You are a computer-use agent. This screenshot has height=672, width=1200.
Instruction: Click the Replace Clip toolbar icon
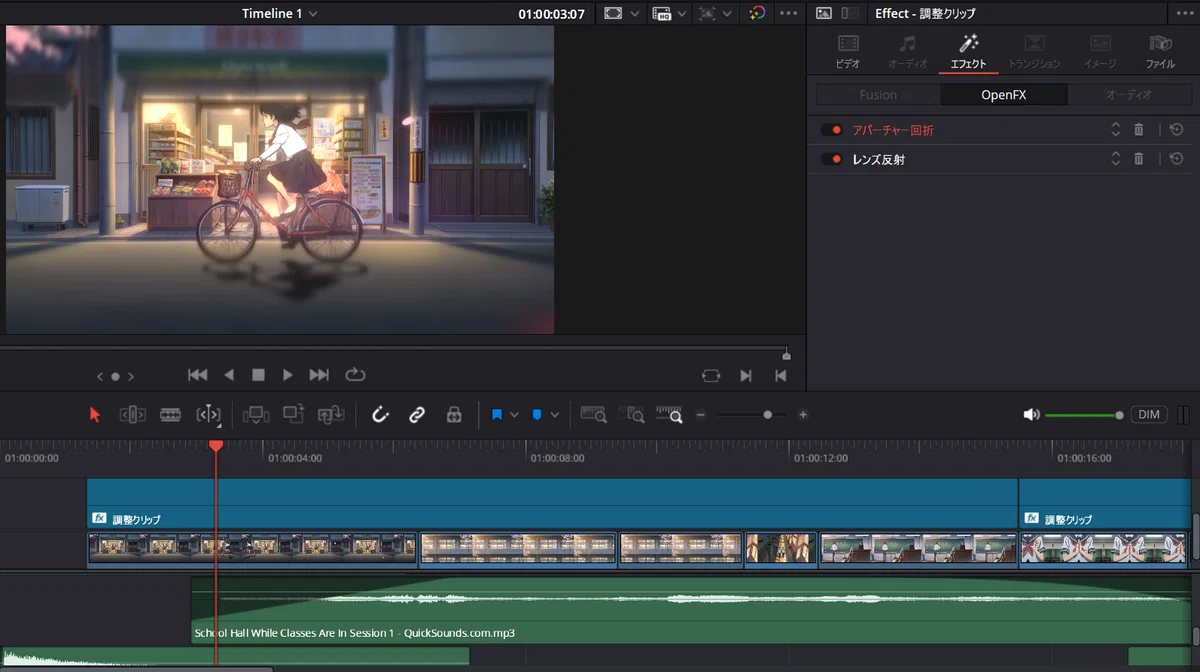pos(331,414)
